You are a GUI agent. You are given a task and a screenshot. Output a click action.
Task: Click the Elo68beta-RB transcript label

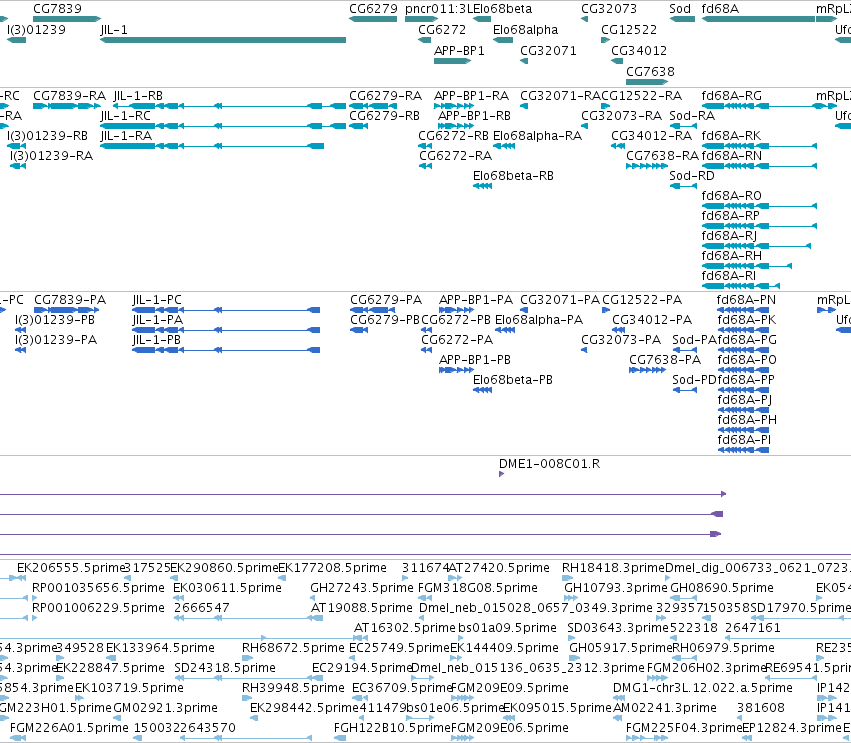(x=513, y=176)
